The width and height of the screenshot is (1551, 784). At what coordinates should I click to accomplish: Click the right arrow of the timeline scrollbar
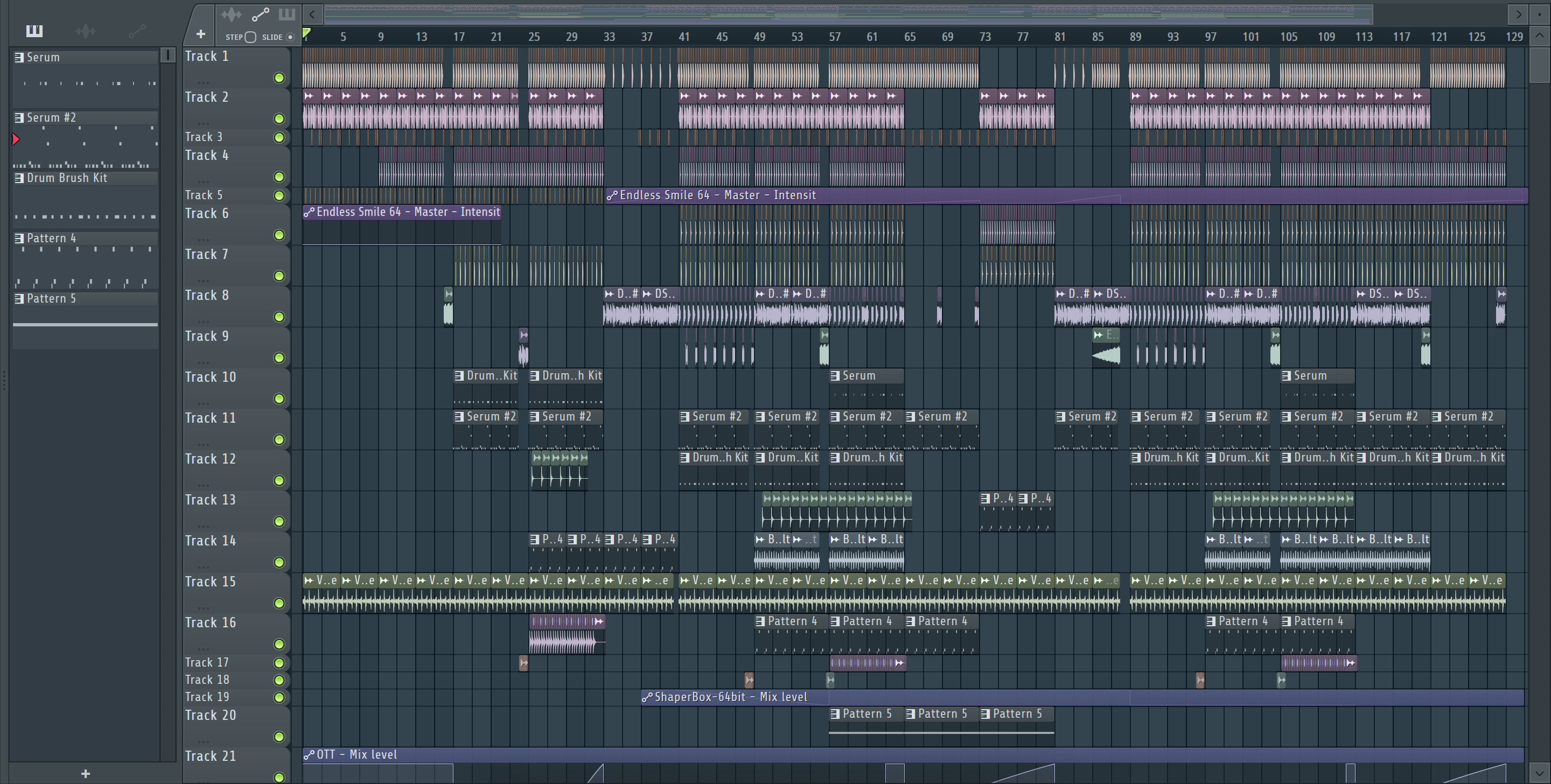tap(1518, 14)
